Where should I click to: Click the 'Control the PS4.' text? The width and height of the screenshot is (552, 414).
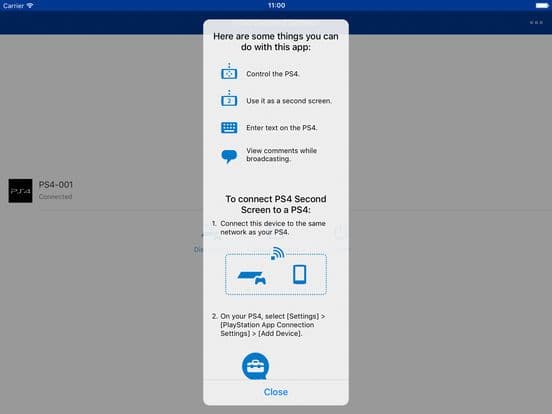point(273,74)
